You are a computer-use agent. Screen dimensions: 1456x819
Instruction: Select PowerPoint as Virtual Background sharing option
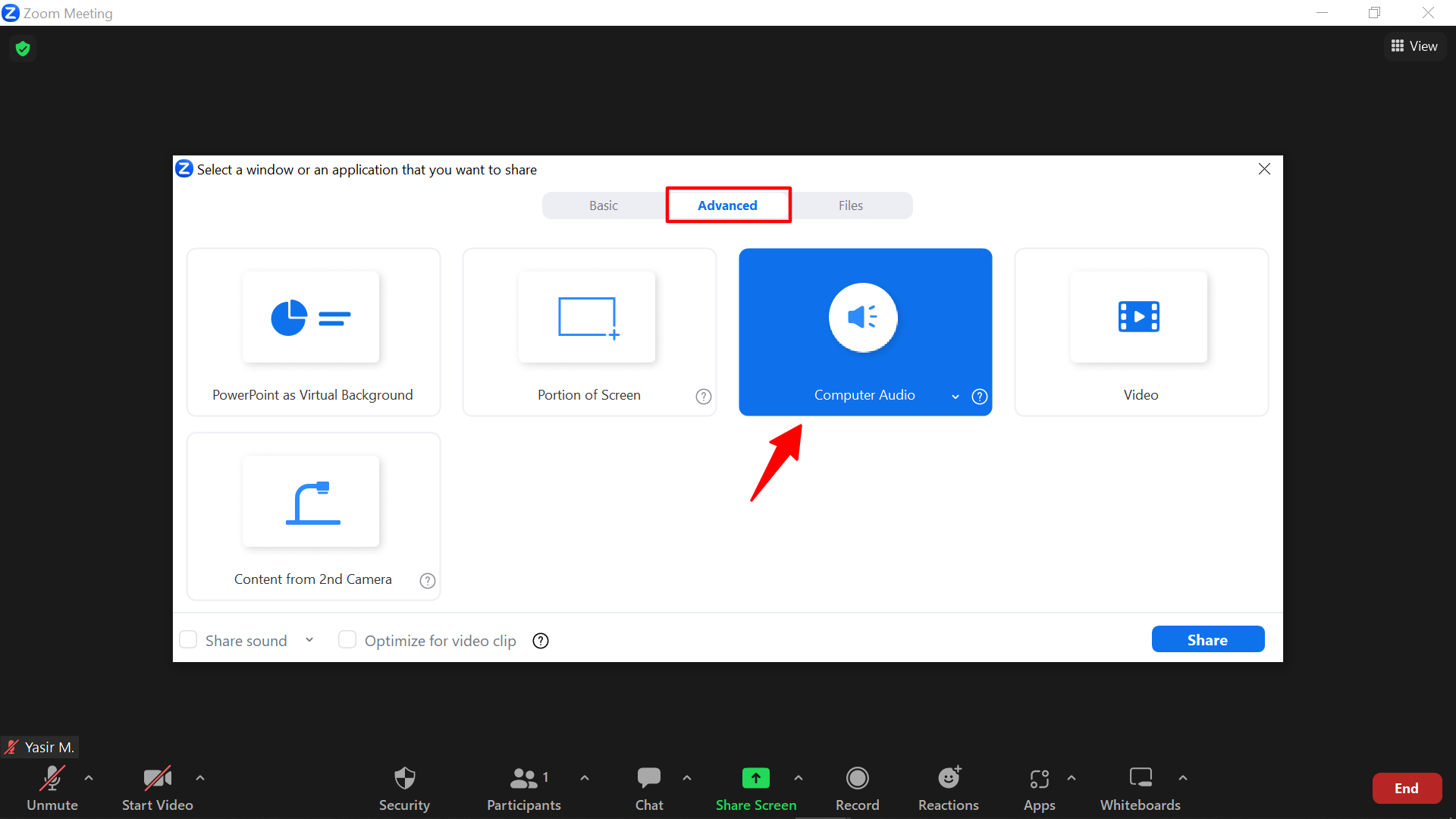click(x=312, y=331)
